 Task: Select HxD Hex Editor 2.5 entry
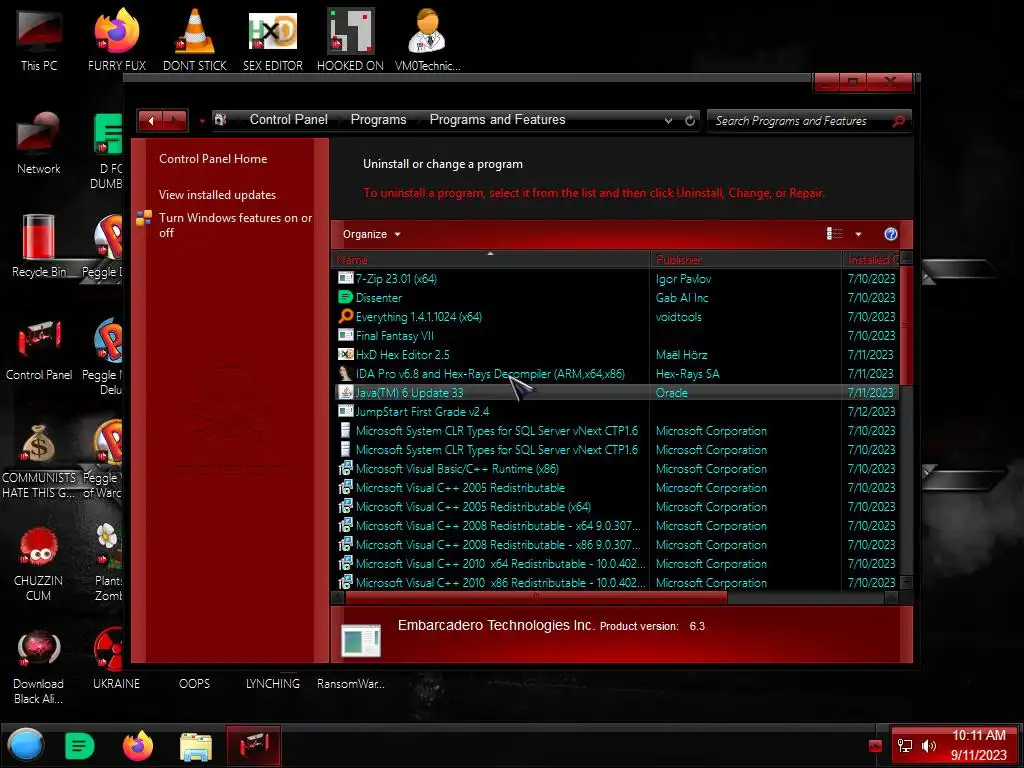[x=615, y=355]
